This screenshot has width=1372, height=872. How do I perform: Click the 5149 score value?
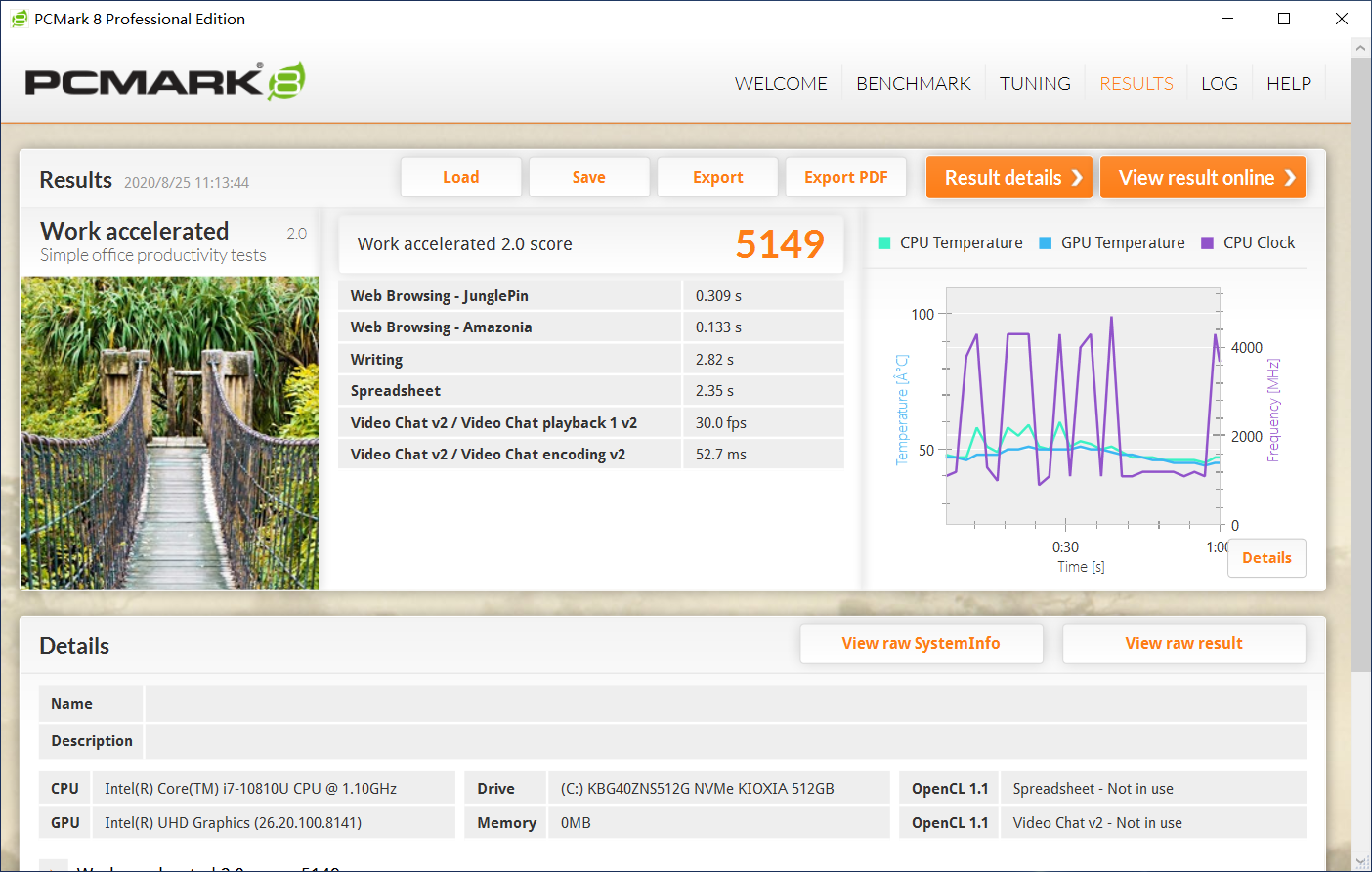(x=780, y=244)
